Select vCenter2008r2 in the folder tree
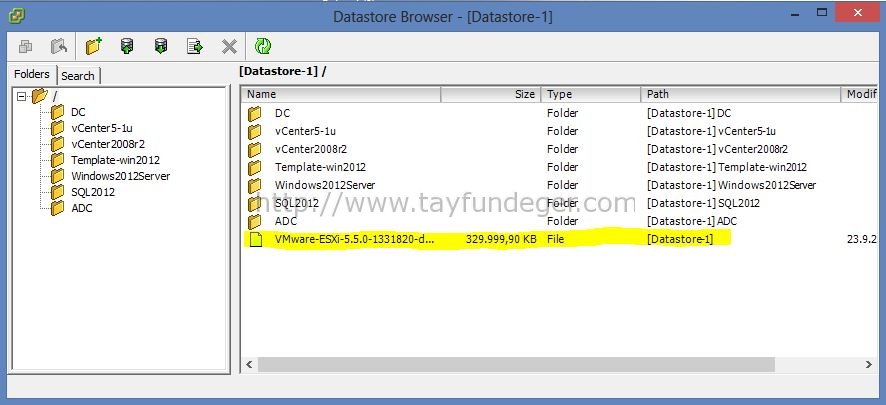The image size is (886, 405). (108, 144)
